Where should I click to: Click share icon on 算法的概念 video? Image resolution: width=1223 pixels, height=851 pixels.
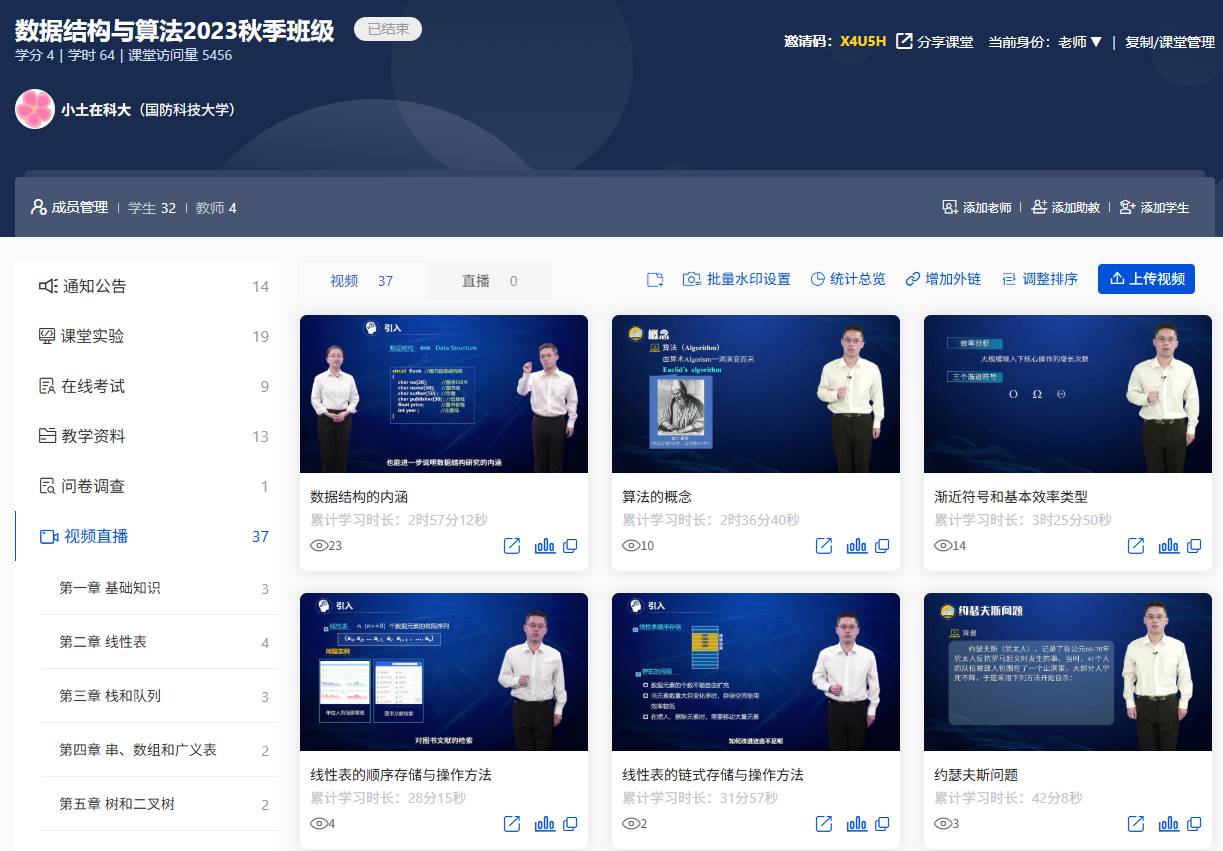[824, 546]
